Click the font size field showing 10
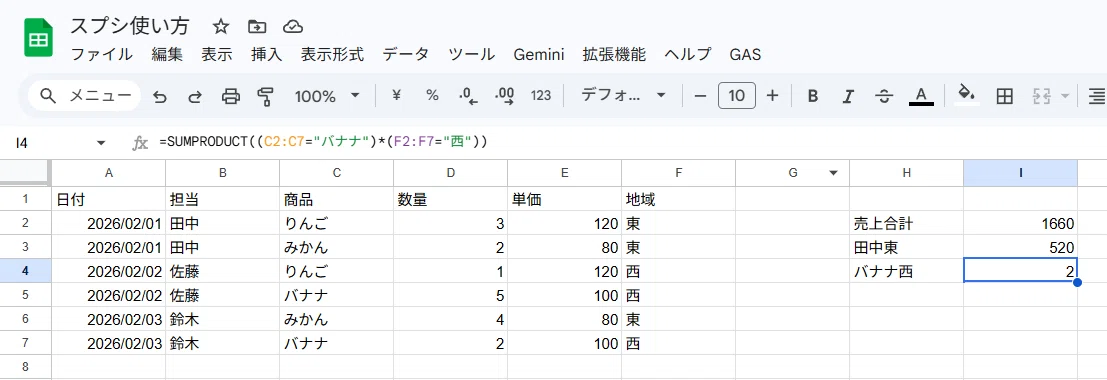This screenshot has width=1107, height=380. click(736, 95)
